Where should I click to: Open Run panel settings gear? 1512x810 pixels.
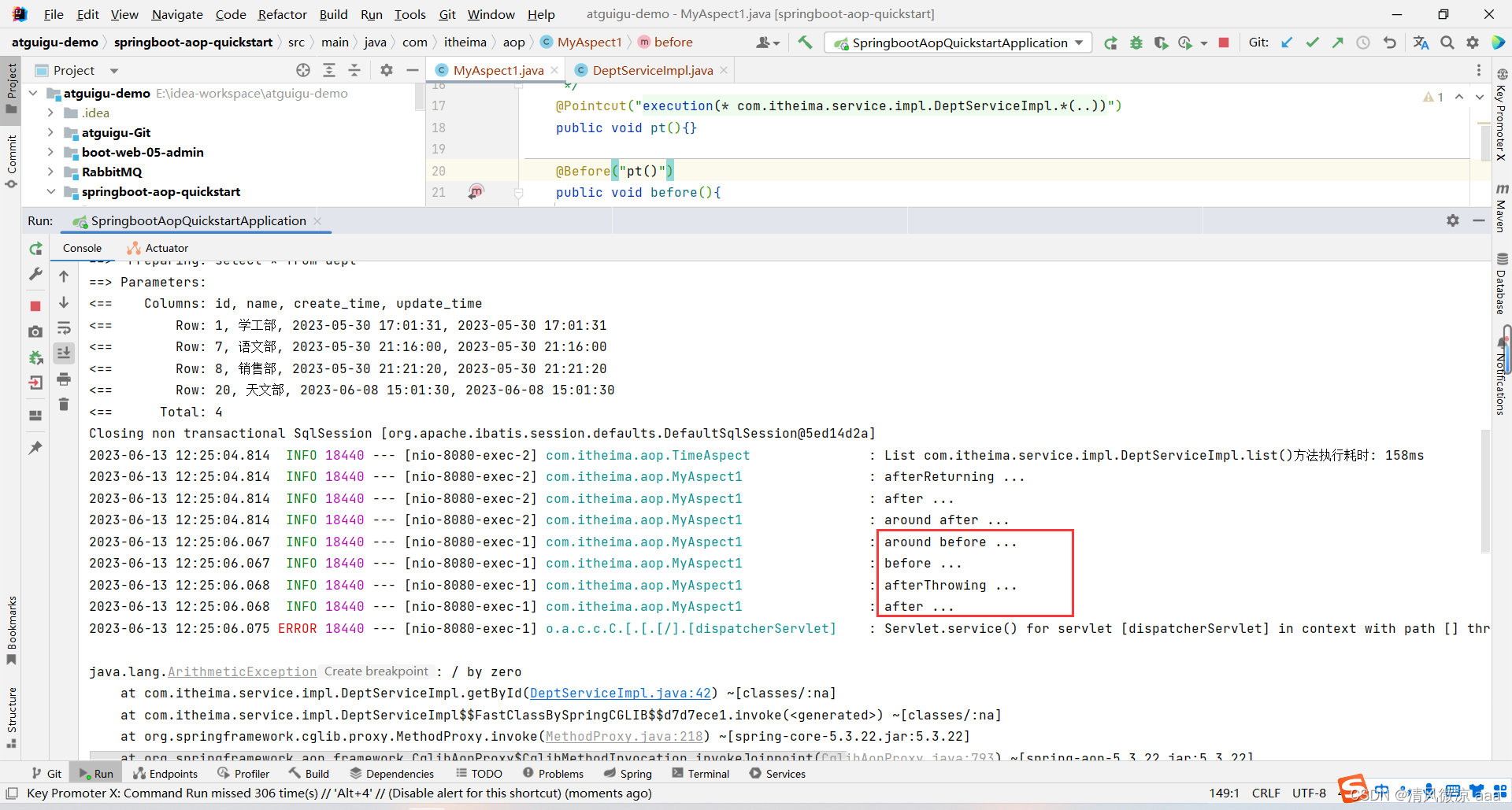click(x=1453, y=221)
